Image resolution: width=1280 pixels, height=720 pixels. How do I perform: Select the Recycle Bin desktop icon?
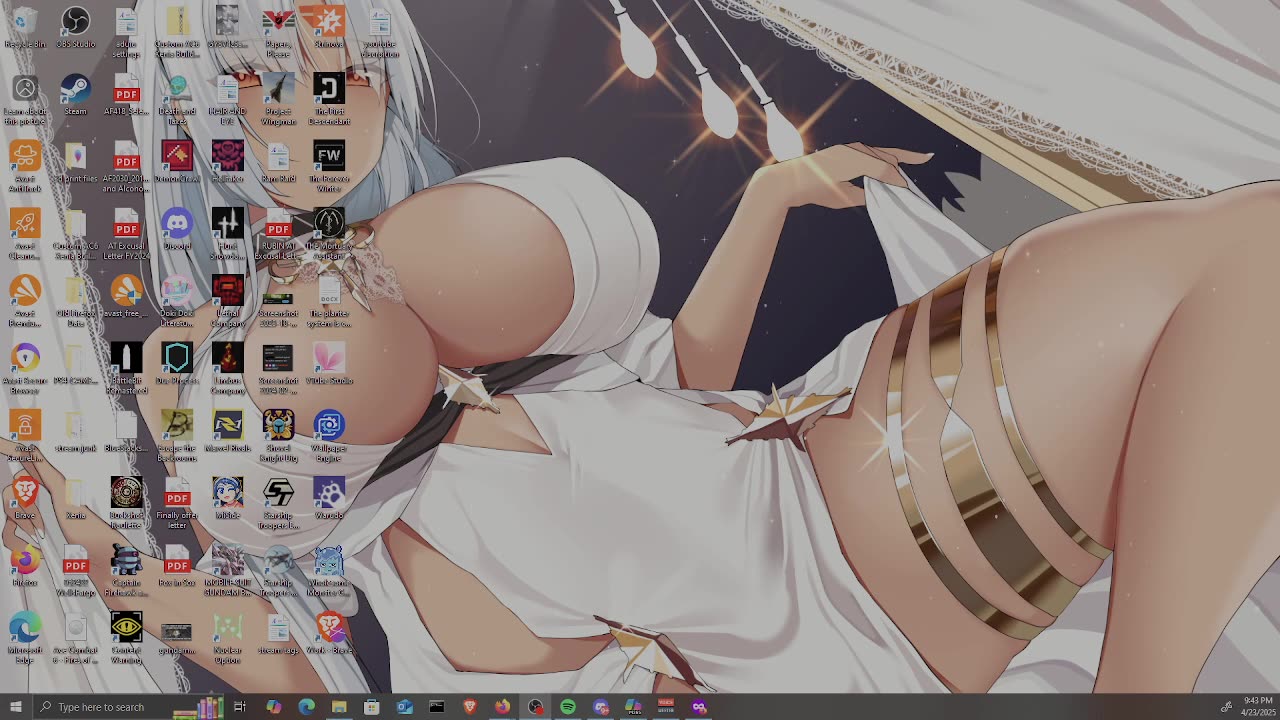tap(24, 27)
